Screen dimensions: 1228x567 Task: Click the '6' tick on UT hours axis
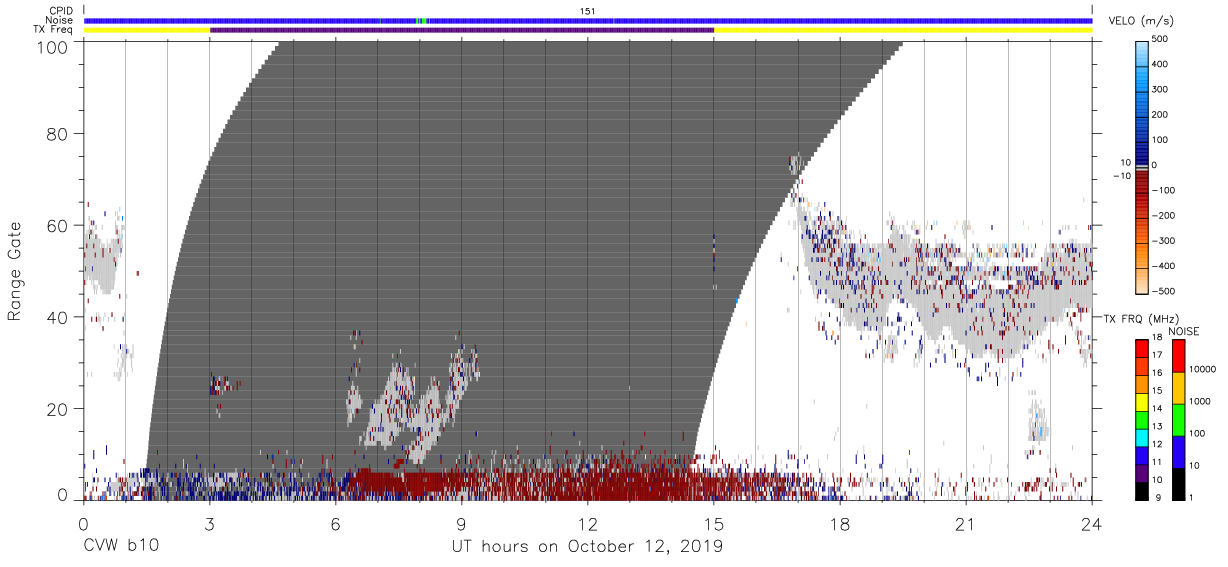point(335,524)
